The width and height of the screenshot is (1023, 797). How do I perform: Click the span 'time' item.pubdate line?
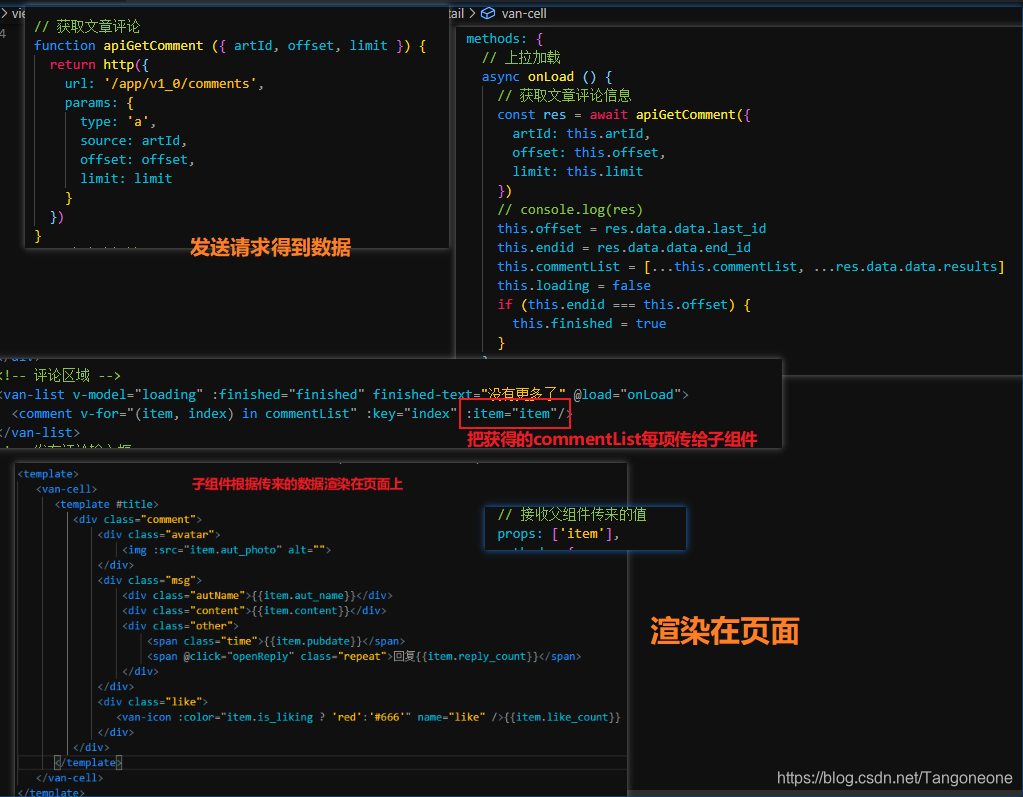pyautogui.click(x=276, y=641)
